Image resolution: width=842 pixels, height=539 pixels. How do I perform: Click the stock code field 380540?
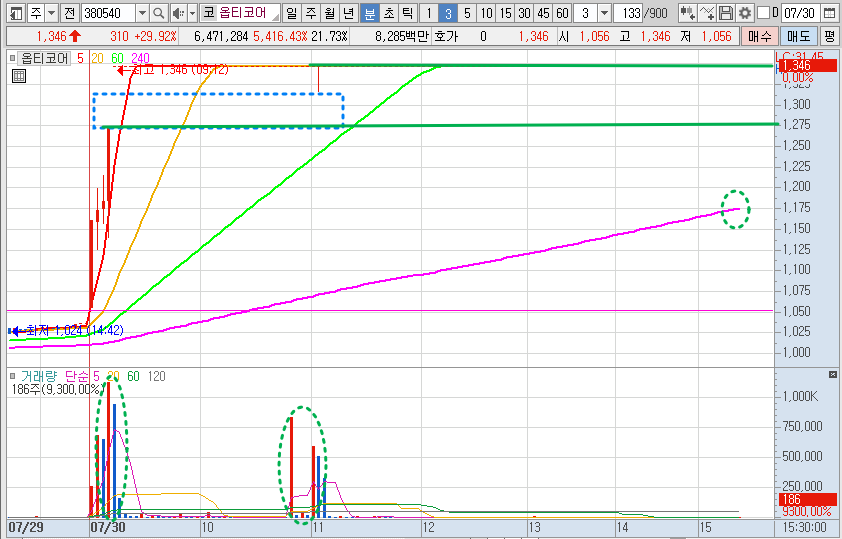tap(109, 13)
